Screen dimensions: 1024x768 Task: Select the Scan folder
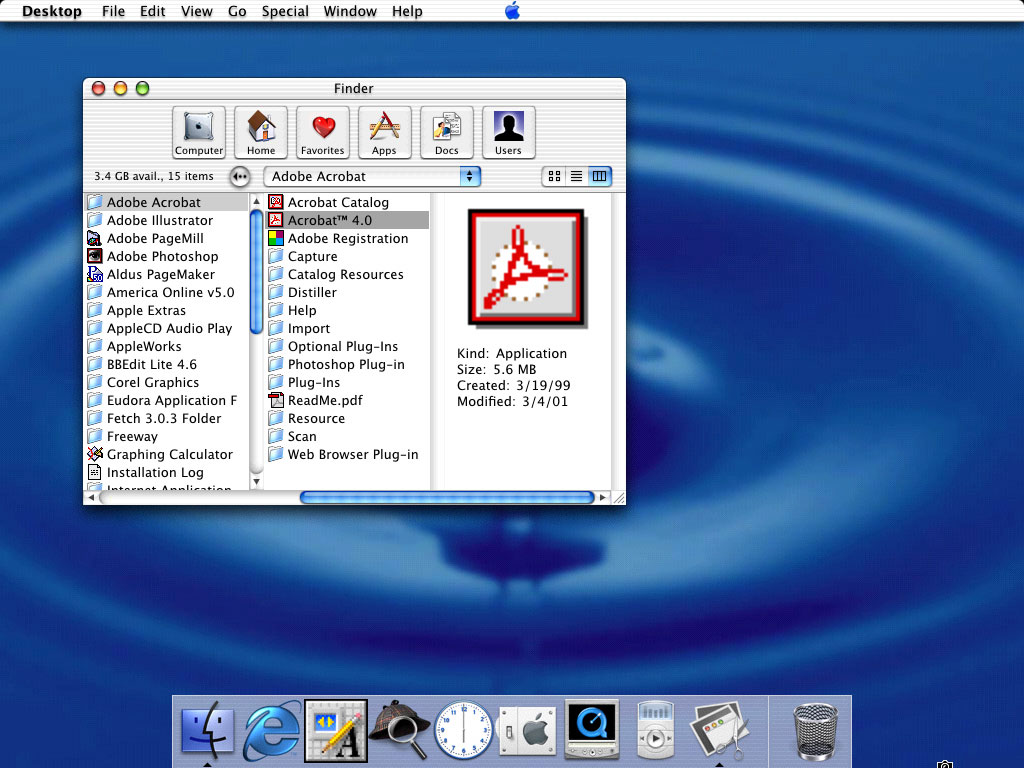click(347, 436)
